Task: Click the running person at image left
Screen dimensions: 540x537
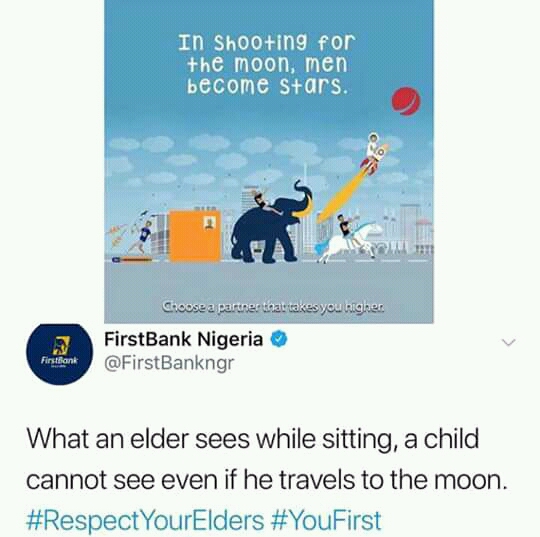Action: [141, 236]
